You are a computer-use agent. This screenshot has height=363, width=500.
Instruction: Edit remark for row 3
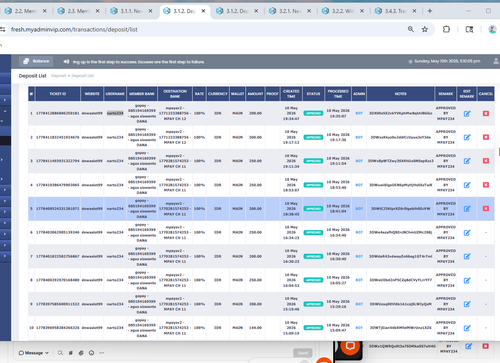point(467,161)
